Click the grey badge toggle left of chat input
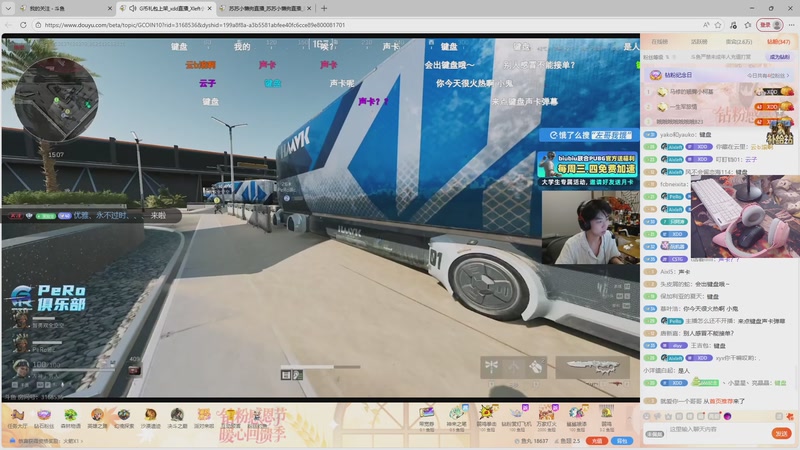 [655, 434]
